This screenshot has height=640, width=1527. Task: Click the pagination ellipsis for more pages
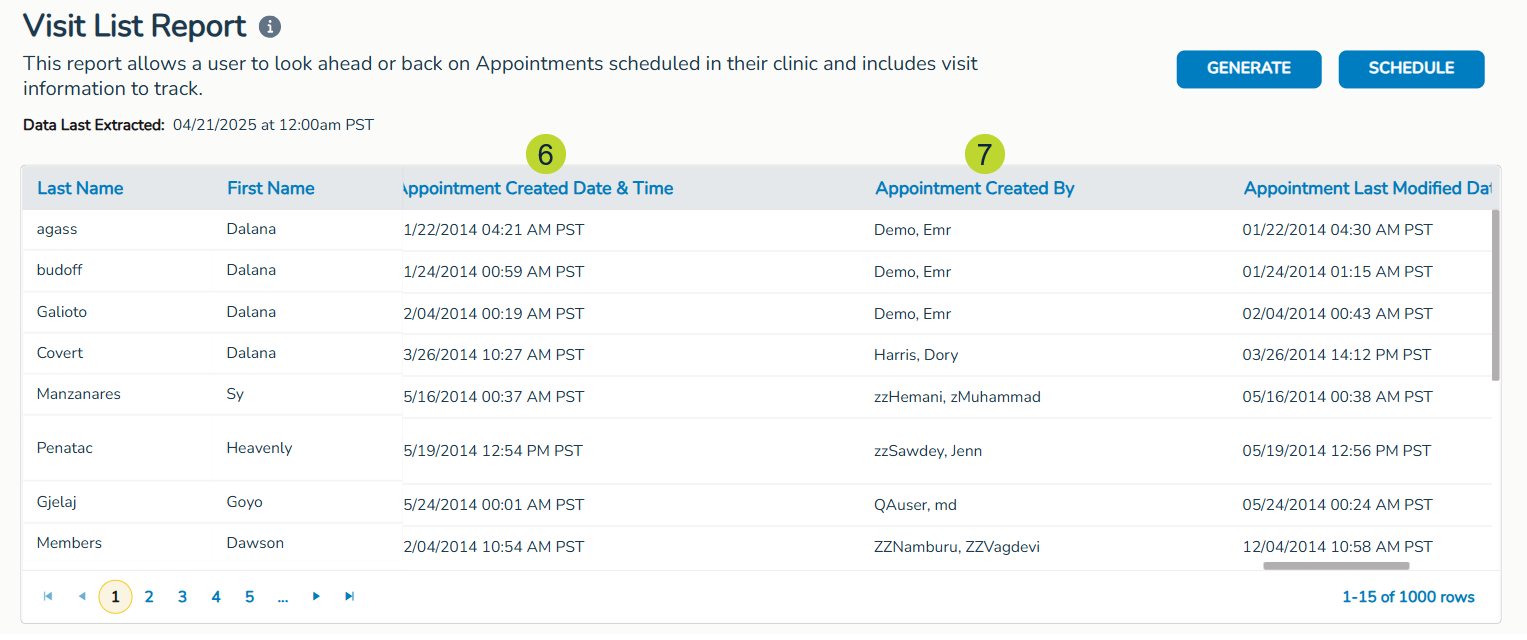click(283, 597)
